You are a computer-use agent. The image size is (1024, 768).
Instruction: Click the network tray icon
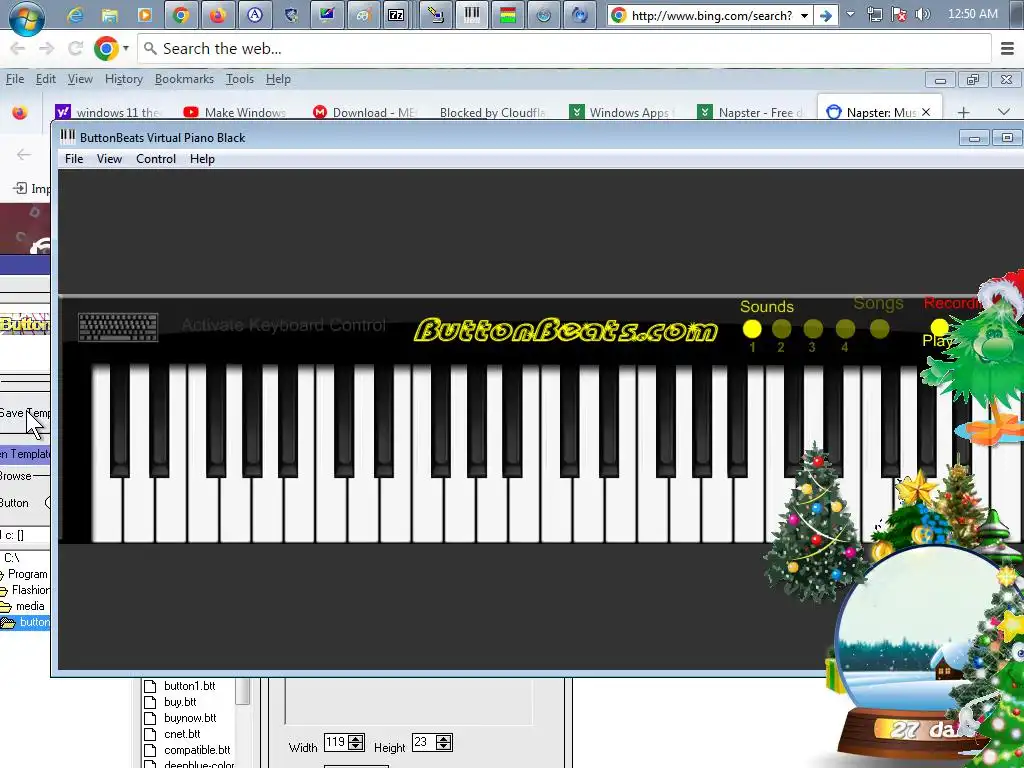point(875,14)
